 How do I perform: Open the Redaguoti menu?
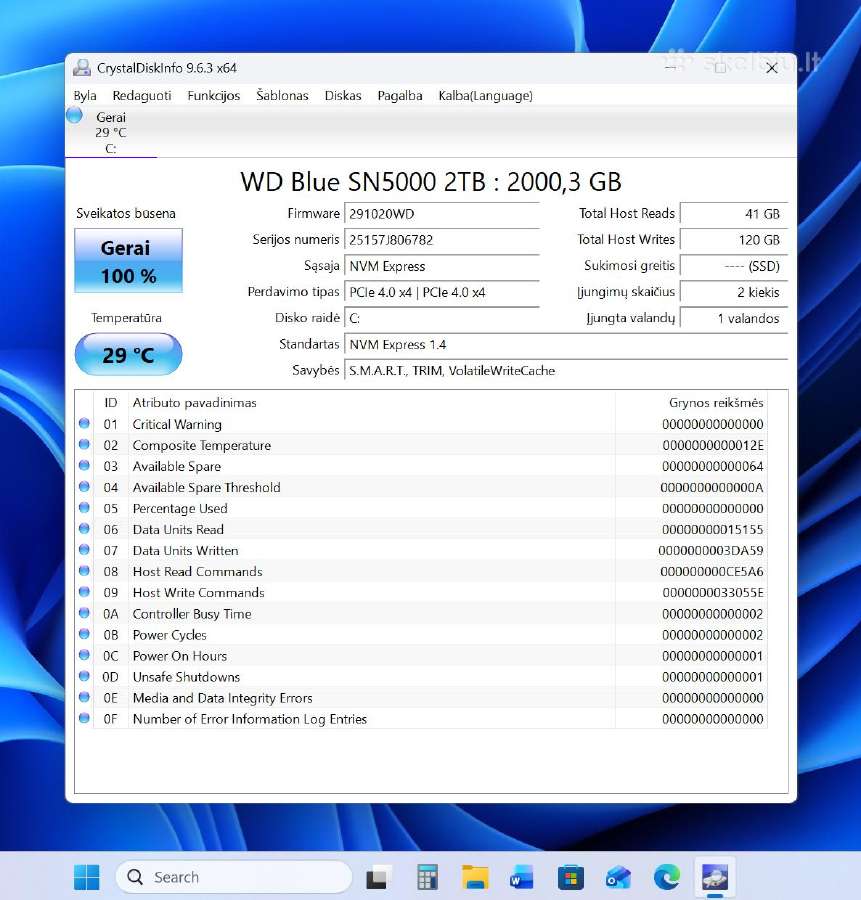[142, 96]
